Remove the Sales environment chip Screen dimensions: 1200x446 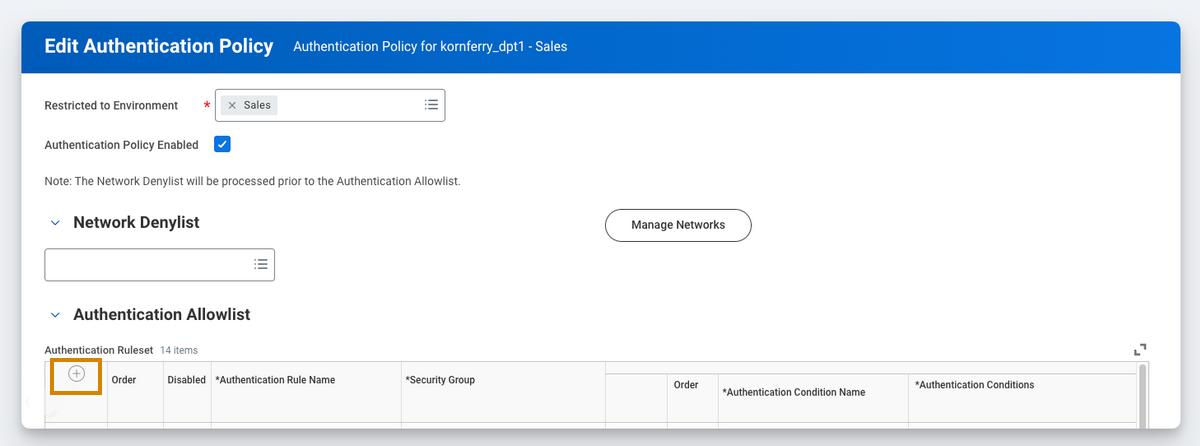coord(232,105)
